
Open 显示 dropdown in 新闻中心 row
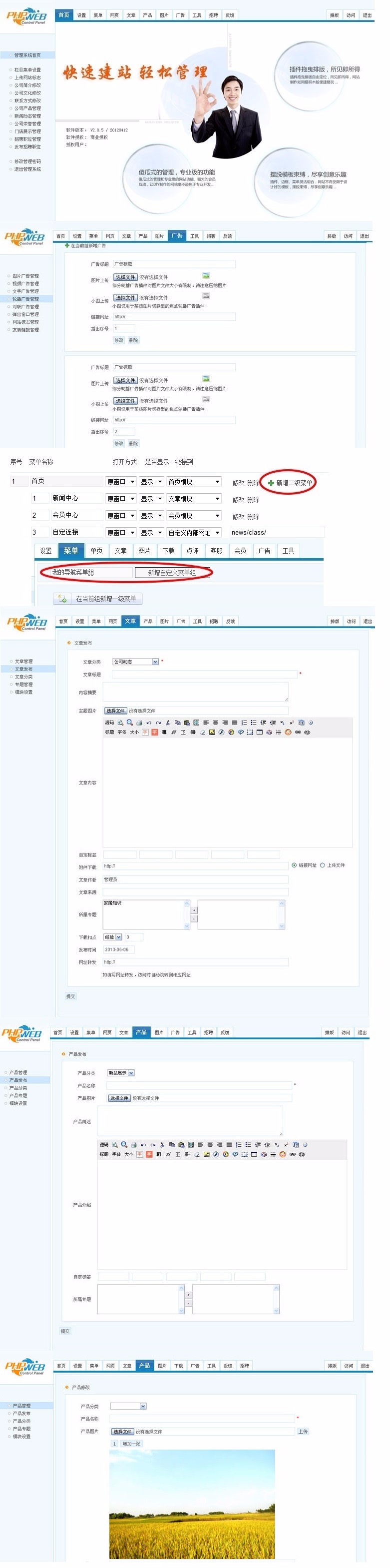click(151, 499)
